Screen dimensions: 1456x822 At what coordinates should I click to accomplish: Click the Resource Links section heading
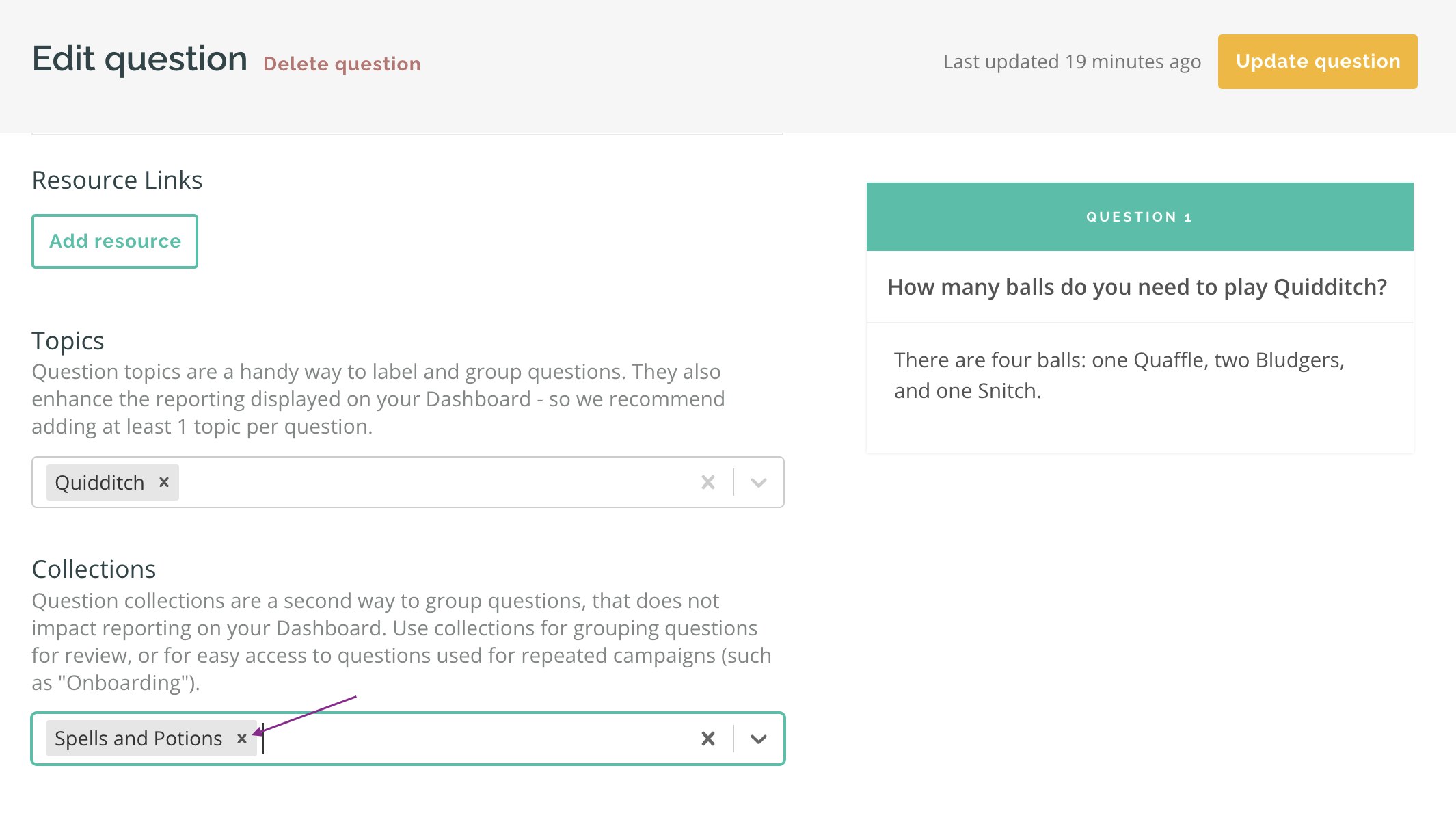click(x=117, y=181)
